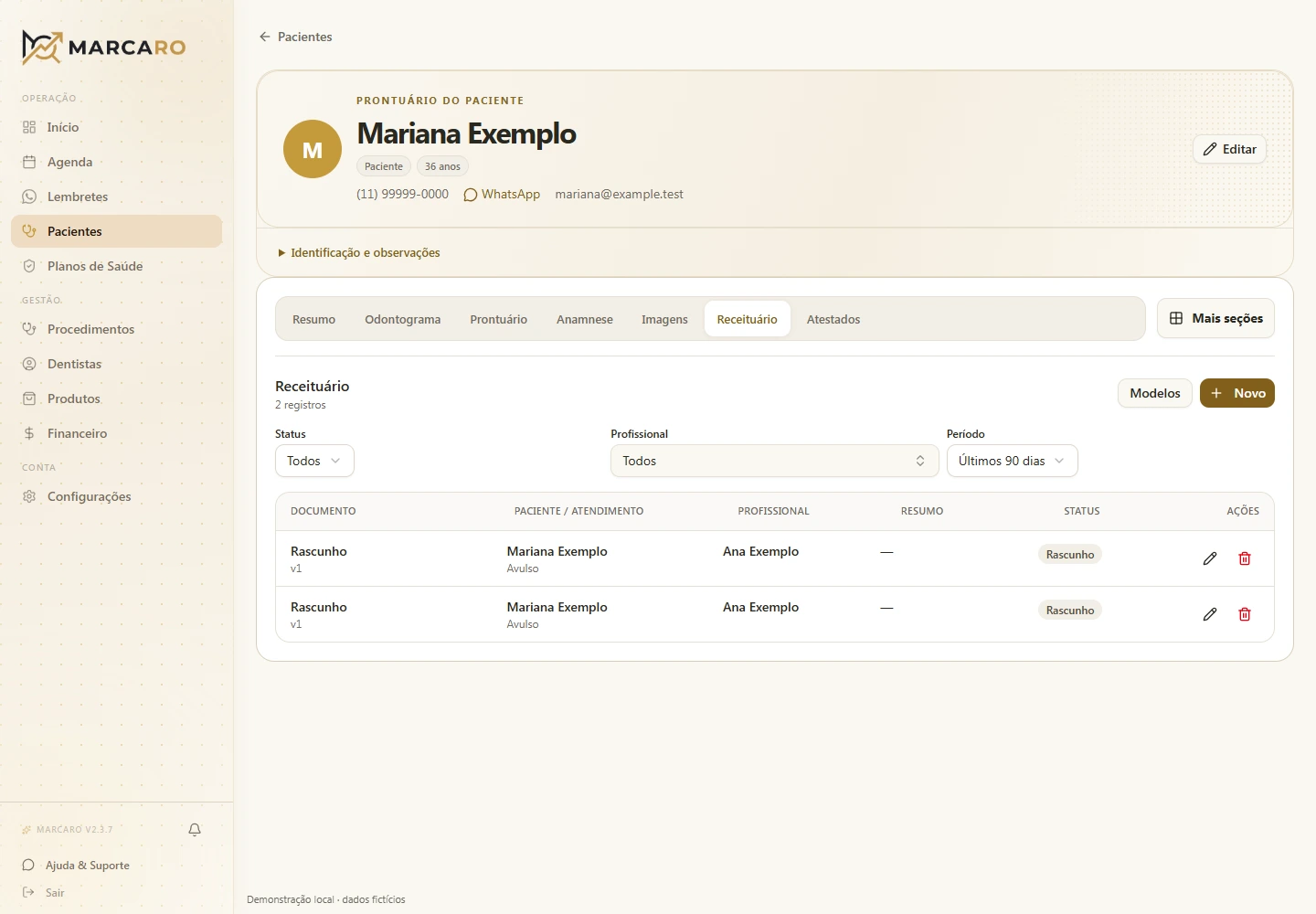This screenshot has height=914, width=1316.
Task: Click the edit pencil icon in first Rascunho row
Action: pyautogui.click(x=1210, y=558)
